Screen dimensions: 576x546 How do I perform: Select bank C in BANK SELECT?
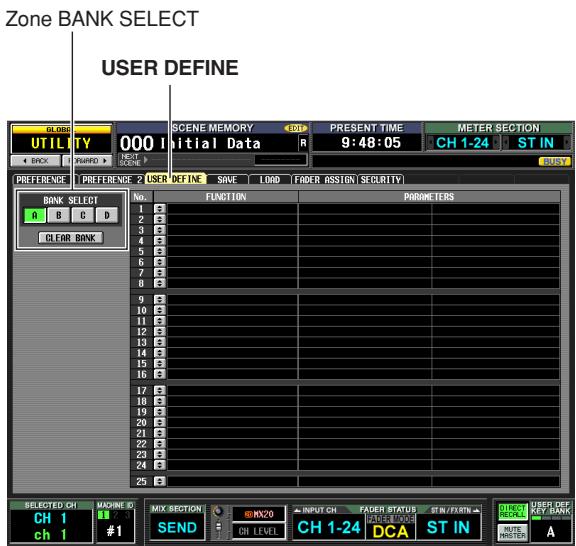[x=83, y=215]
